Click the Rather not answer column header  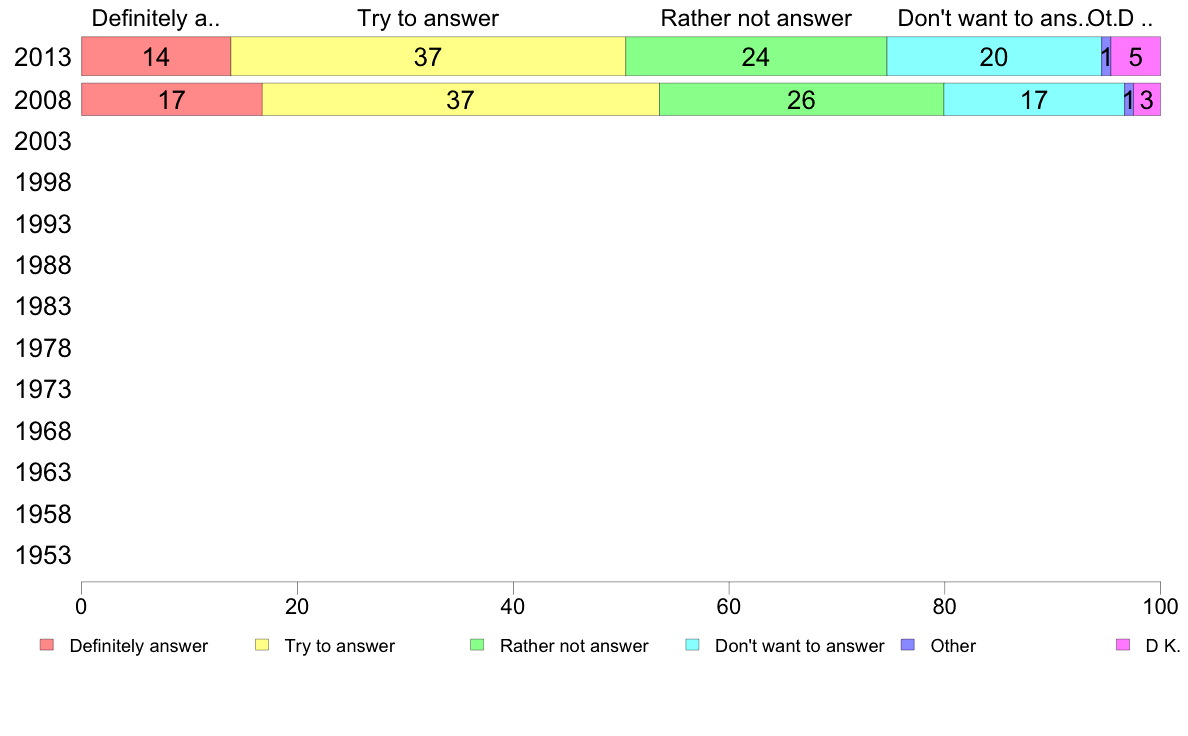point(756,19)
